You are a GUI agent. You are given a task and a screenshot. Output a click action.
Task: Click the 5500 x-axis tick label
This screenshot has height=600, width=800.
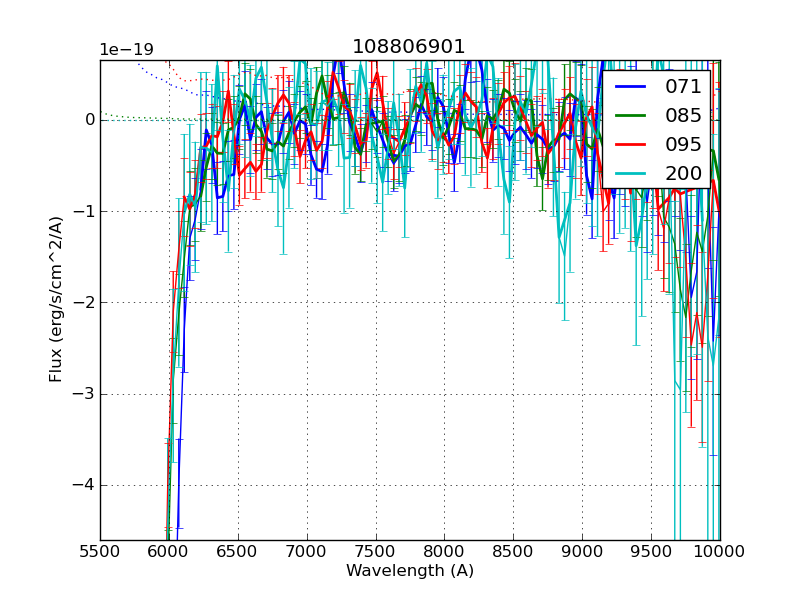coord(100,551)
